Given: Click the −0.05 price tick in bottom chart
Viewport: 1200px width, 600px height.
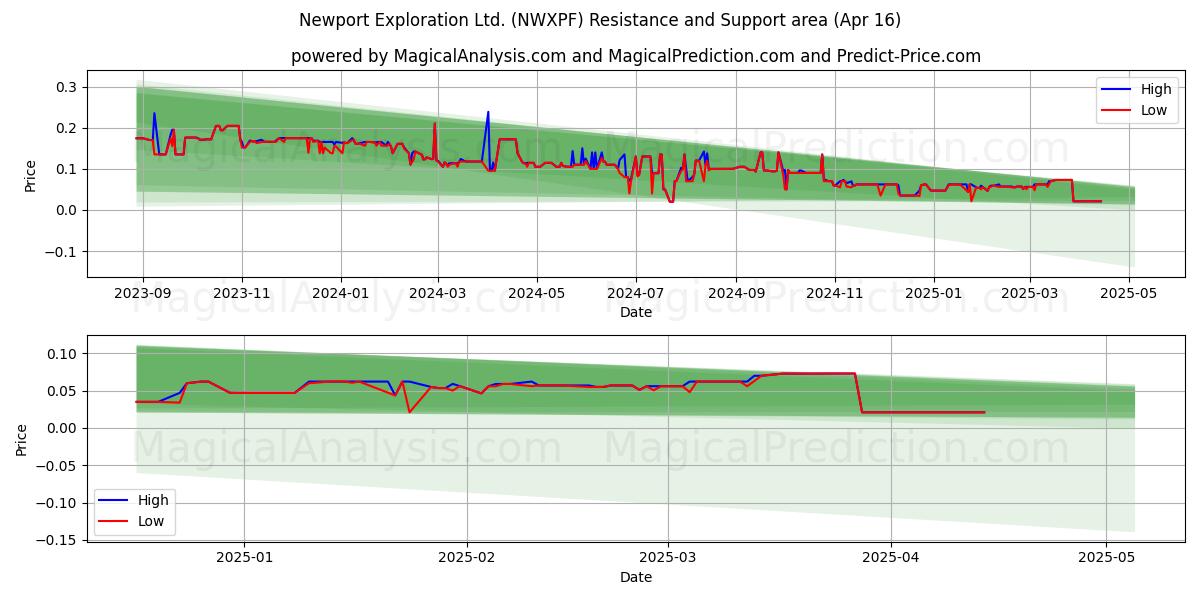Looking at the screenshot, I should [x=58, y=465].
